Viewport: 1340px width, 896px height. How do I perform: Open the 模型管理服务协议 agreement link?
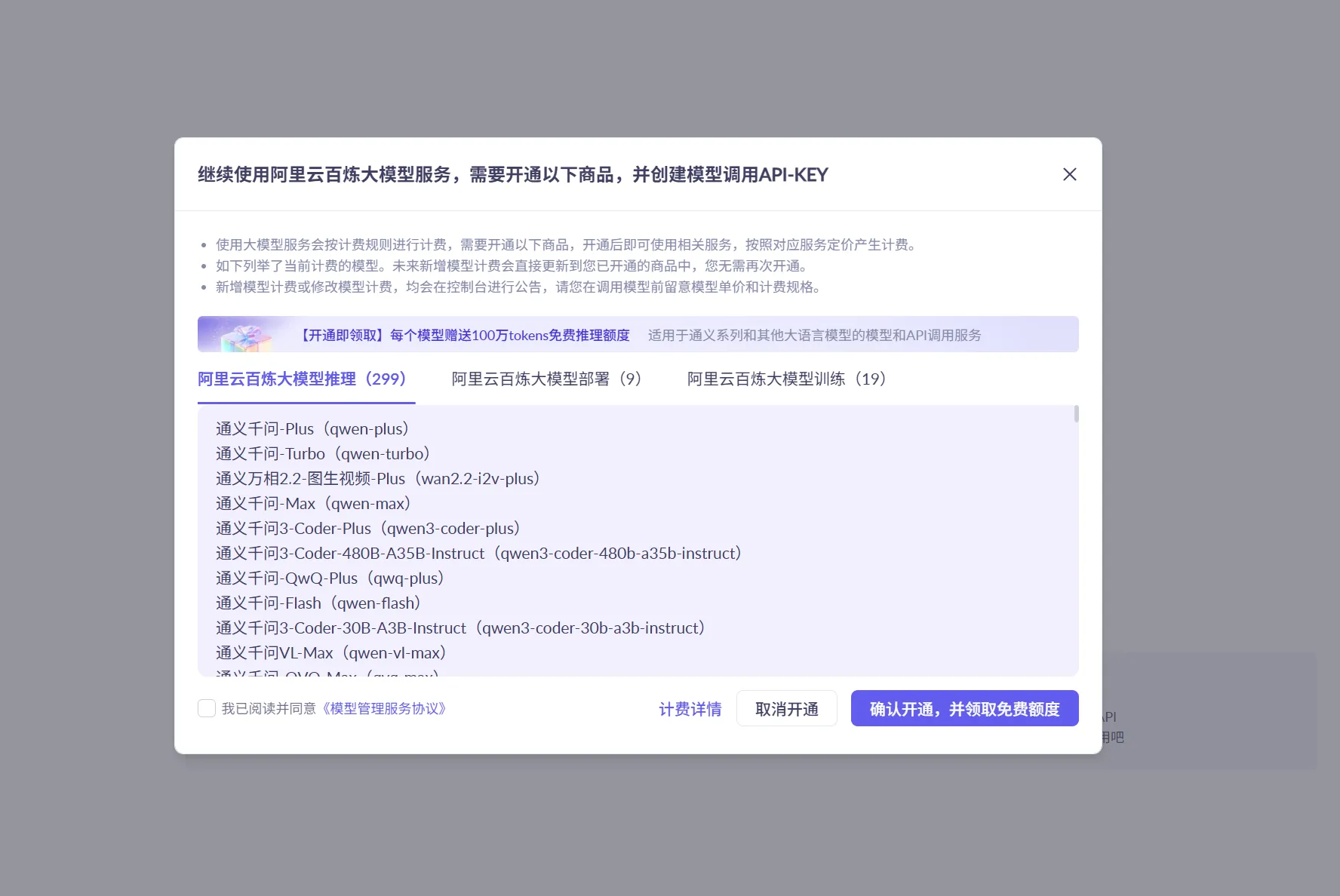tap(383, 709)
